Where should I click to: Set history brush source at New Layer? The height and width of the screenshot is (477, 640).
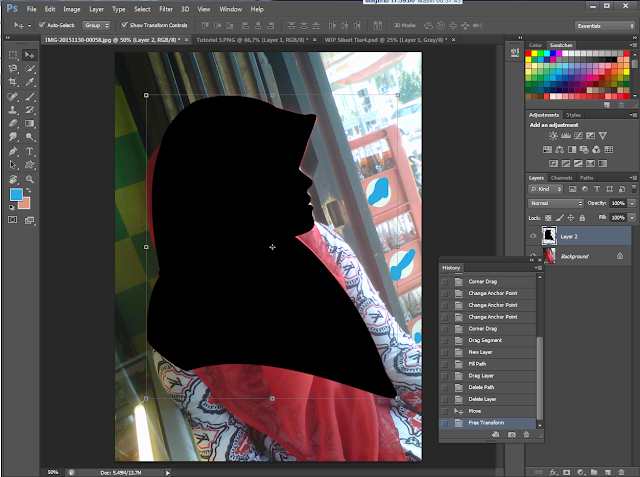pos(445,352)
